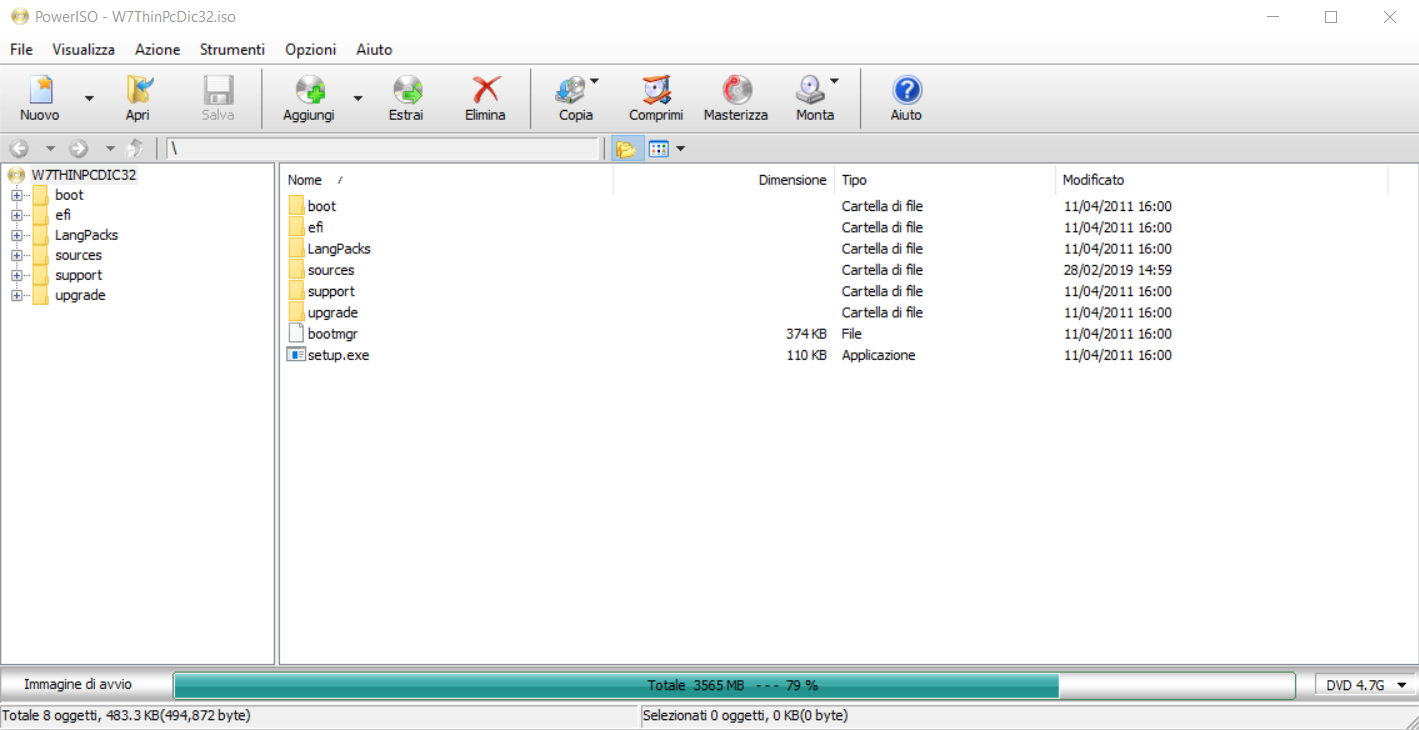Select the setup.exe file name

(x=338, y=355)
